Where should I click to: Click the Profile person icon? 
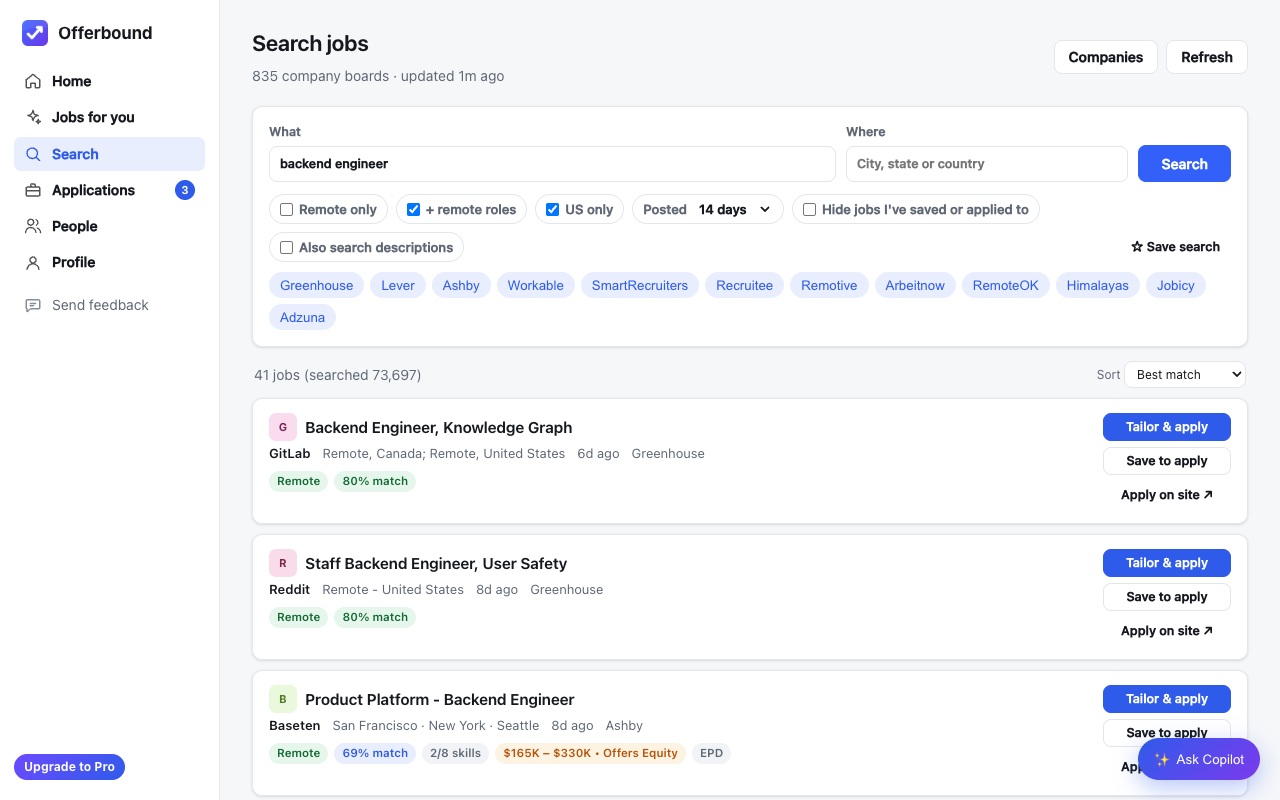[x=33, y=262]
